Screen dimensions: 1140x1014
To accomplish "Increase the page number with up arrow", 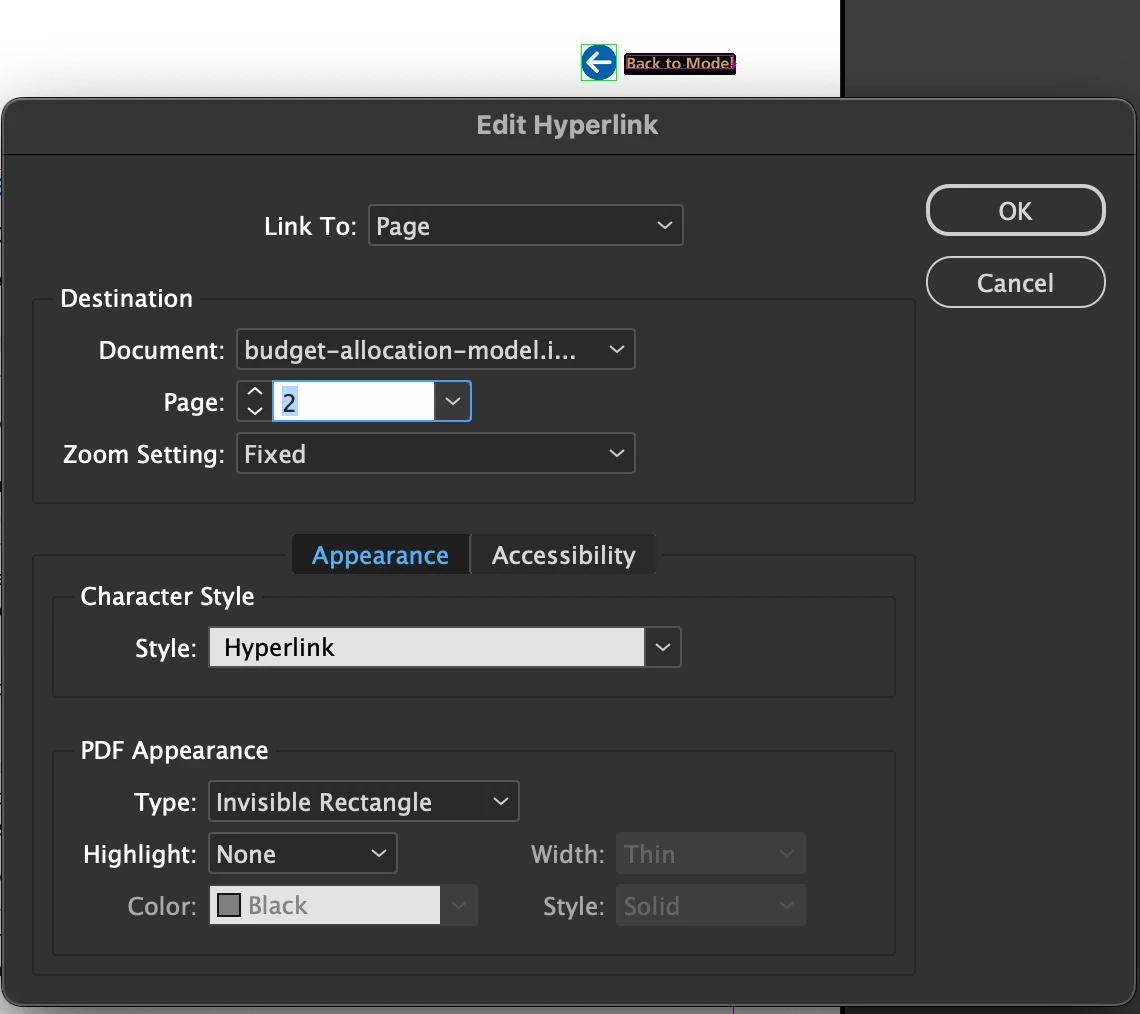I will click(x=254, y=392).
